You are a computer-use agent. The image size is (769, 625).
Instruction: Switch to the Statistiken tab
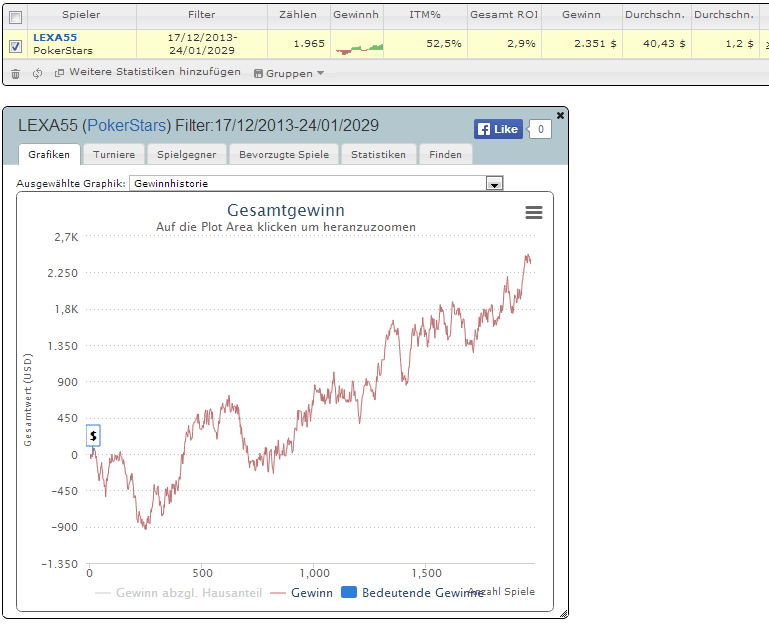(x=378, y=155)
